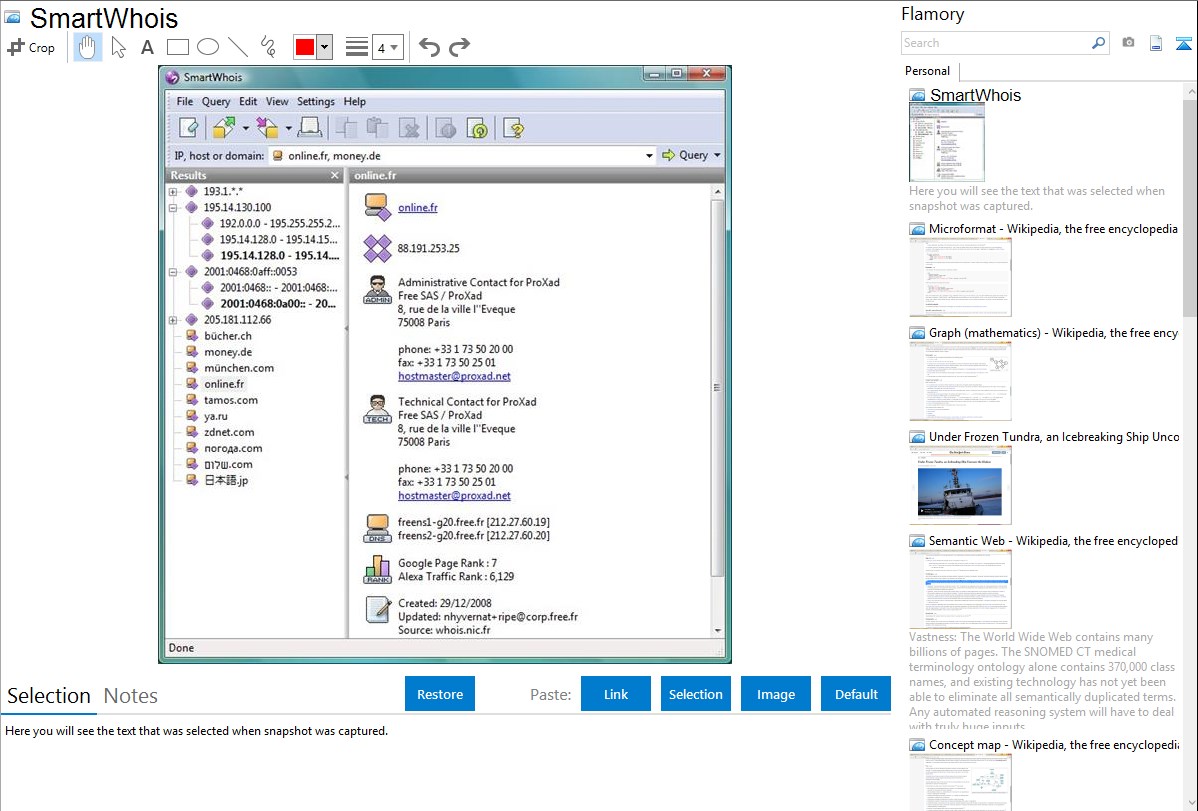Switch to the Personal tab
The width and height of the screenshot is (1198, 811).
point(928,71)
